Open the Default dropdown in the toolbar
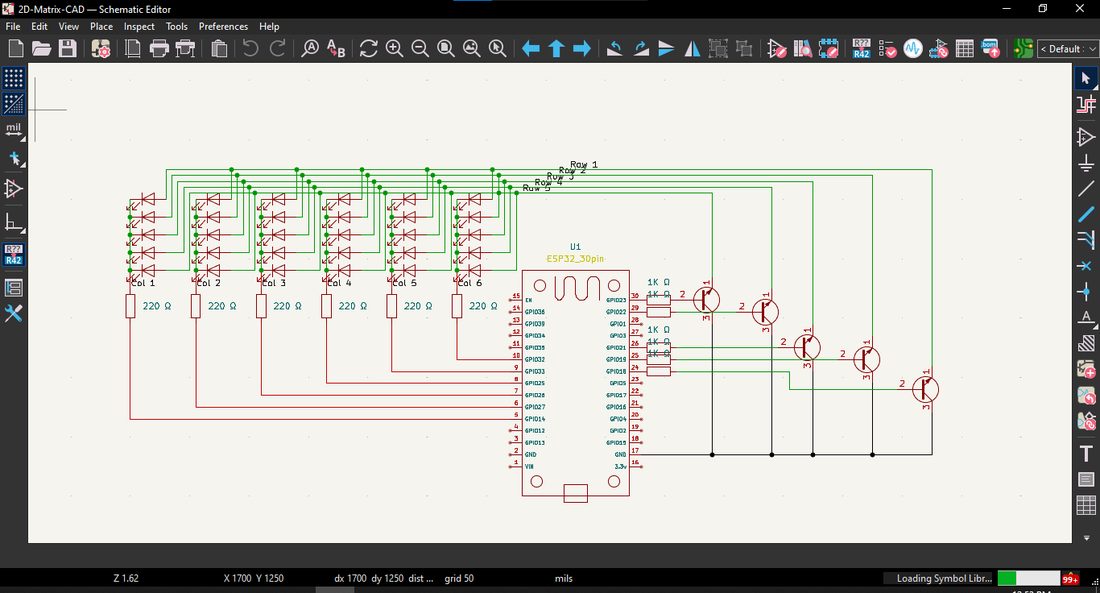 (1067, 48)
